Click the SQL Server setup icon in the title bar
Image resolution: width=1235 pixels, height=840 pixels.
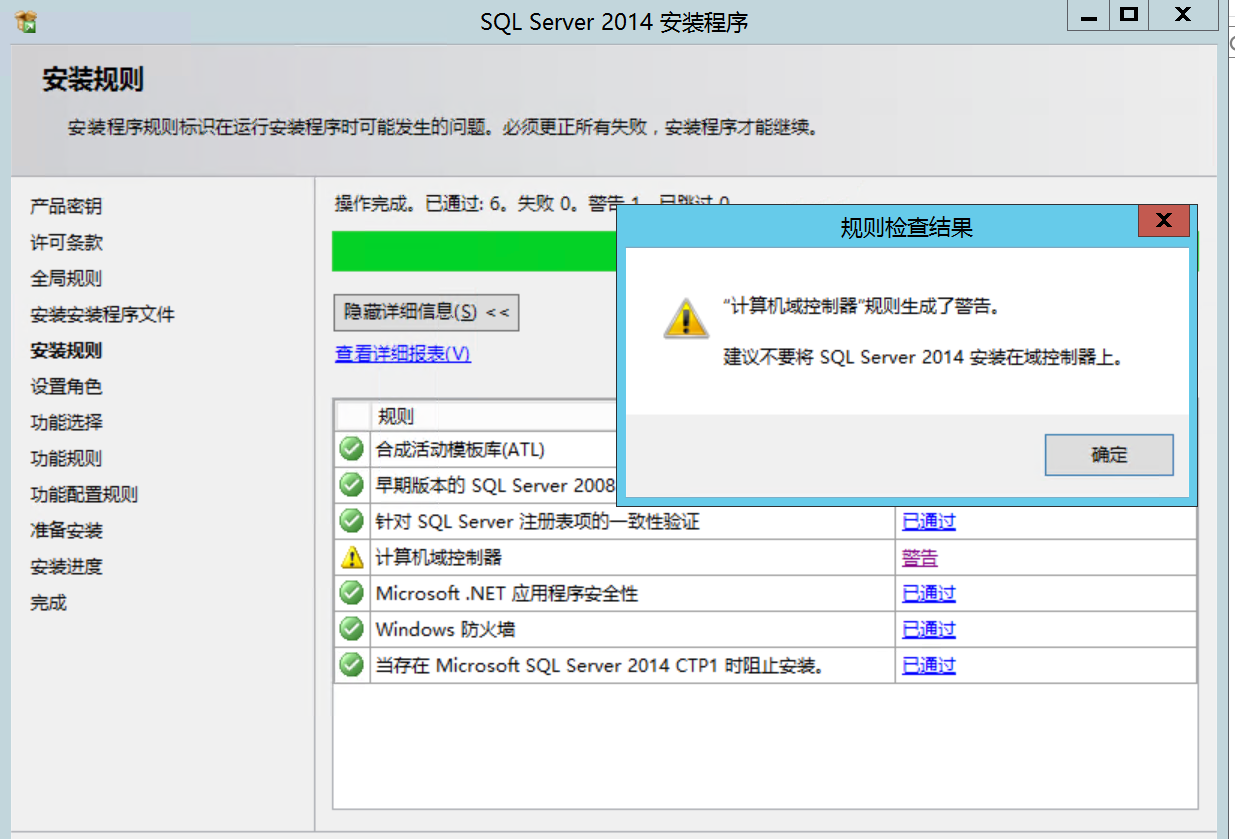27,21
